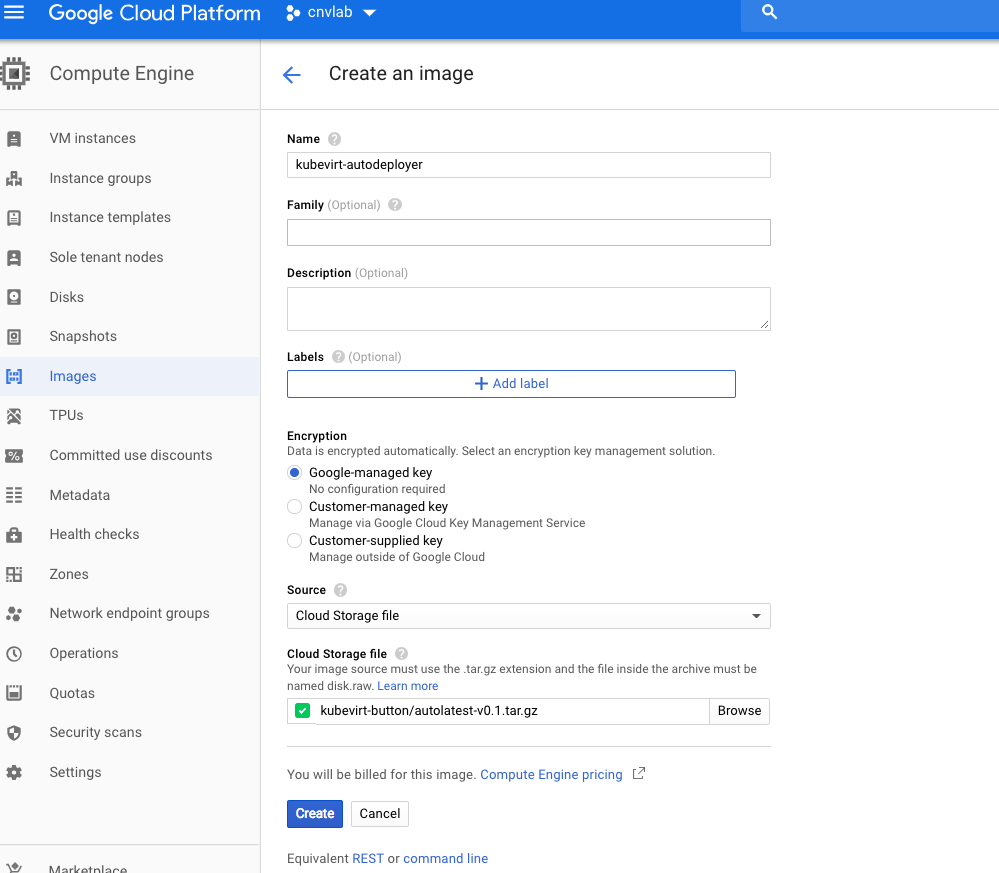The height and width of the screenshot is (873, 999).
Task: Click into the Description text area
Action: (x=528, y=309)
